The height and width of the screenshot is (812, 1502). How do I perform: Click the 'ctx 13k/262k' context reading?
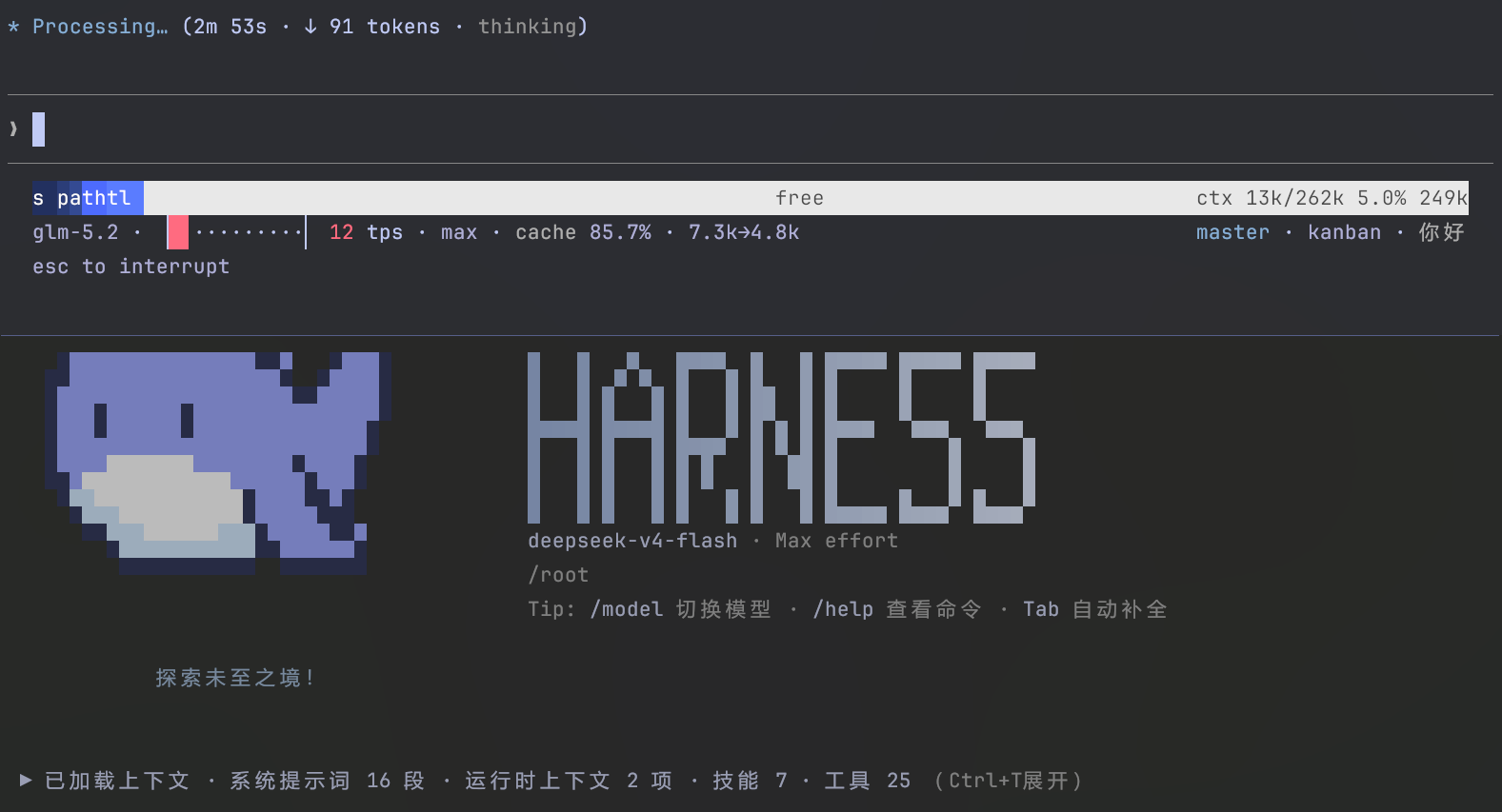tap(1271, 198)
